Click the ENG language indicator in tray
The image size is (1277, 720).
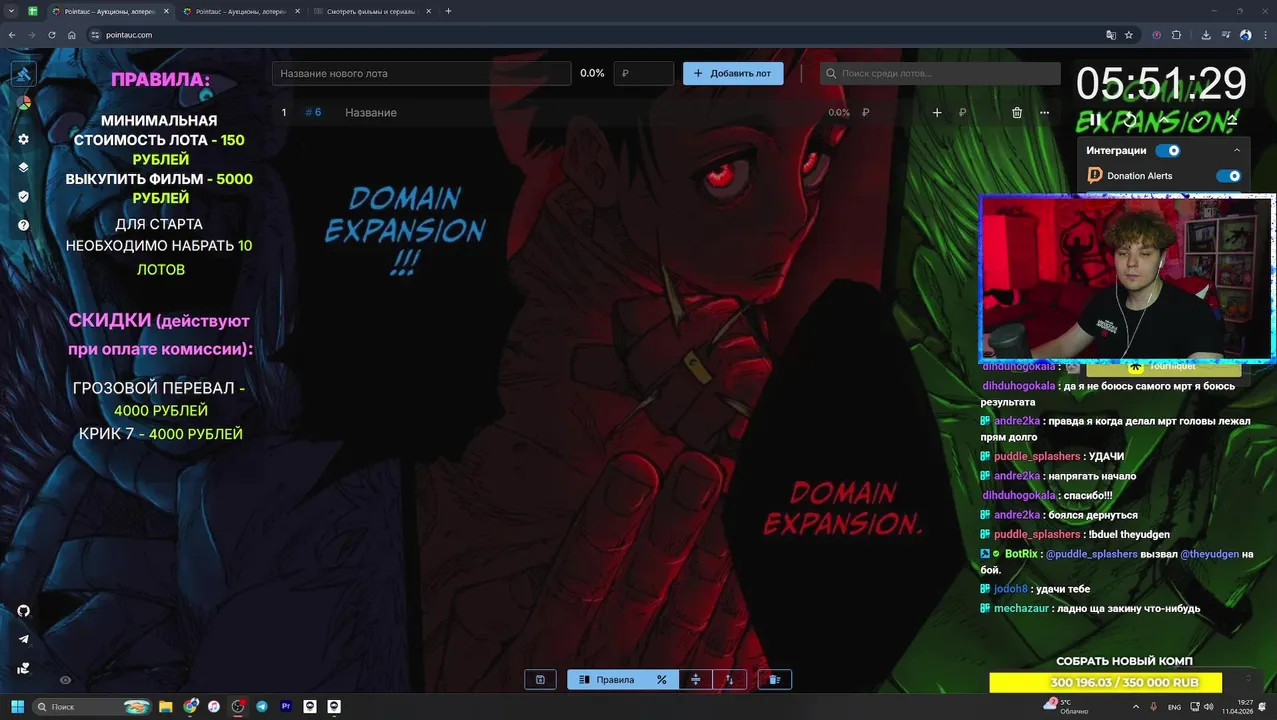[1174, 707]
